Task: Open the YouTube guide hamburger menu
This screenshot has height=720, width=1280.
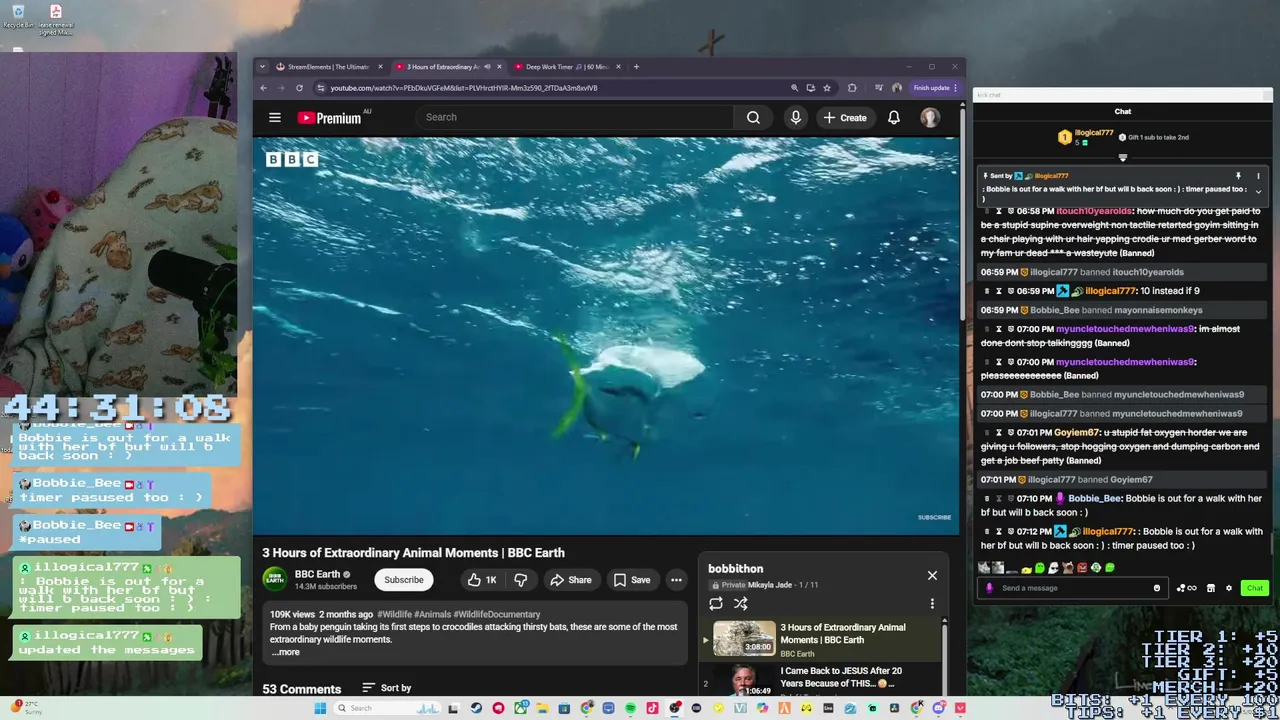Action: pos(274,117)
